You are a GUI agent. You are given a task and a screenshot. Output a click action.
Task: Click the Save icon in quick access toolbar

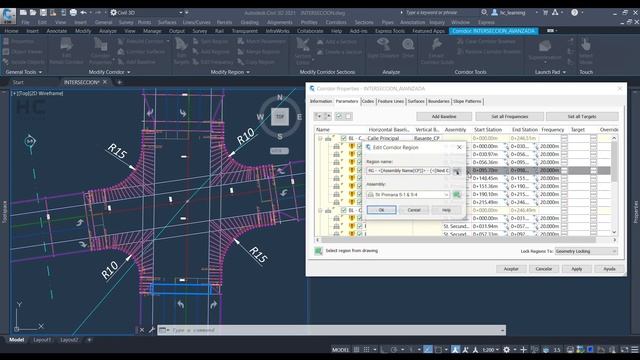[x=43, y=13]
